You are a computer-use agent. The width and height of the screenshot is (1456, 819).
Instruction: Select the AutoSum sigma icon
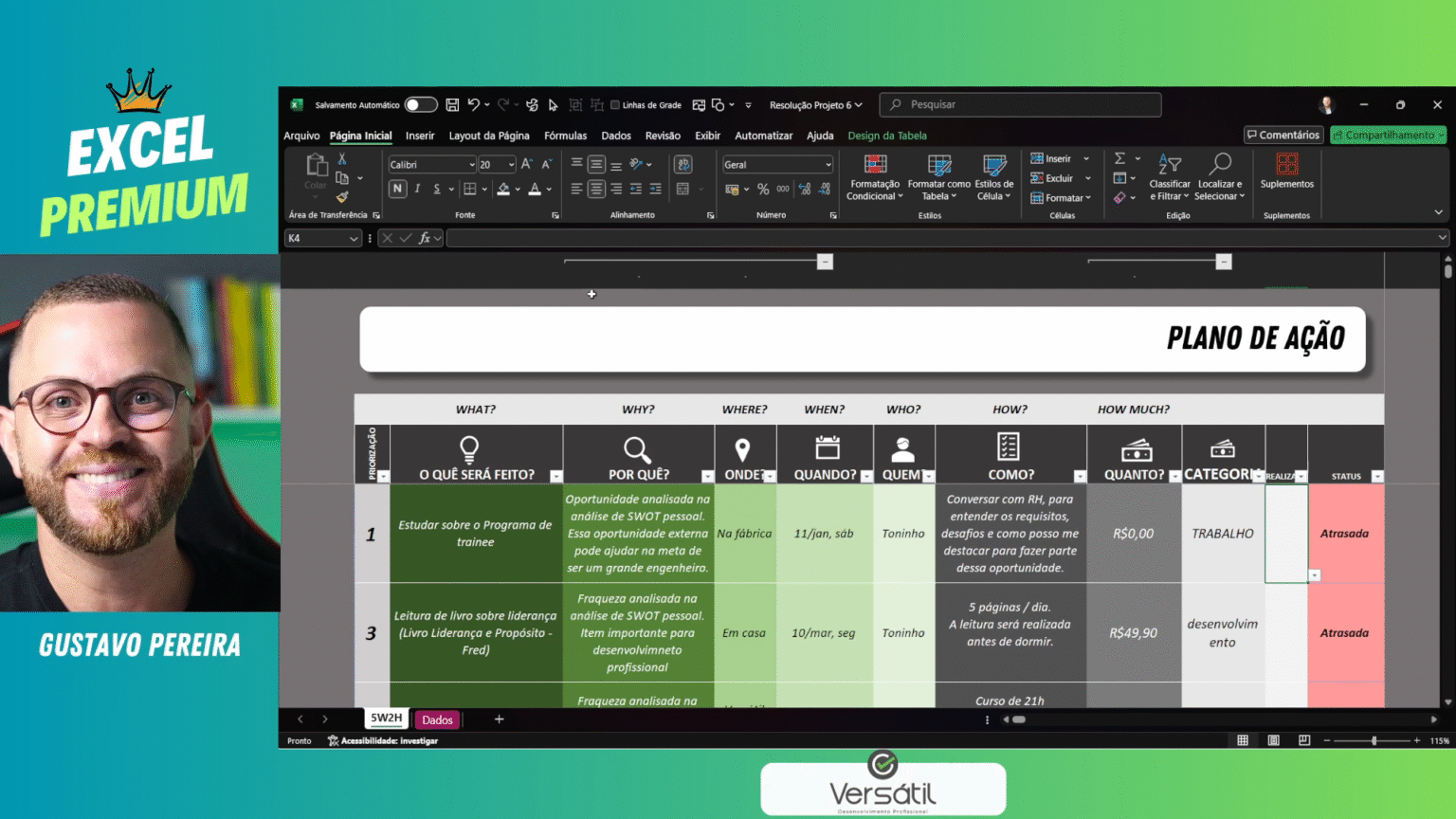1119,158
